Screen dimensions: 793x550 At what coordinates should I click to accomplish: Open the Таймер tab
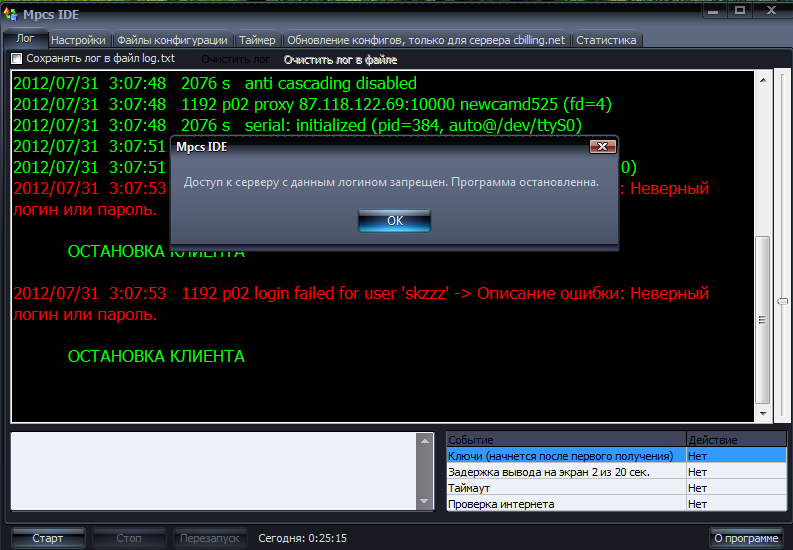point(257,40)
